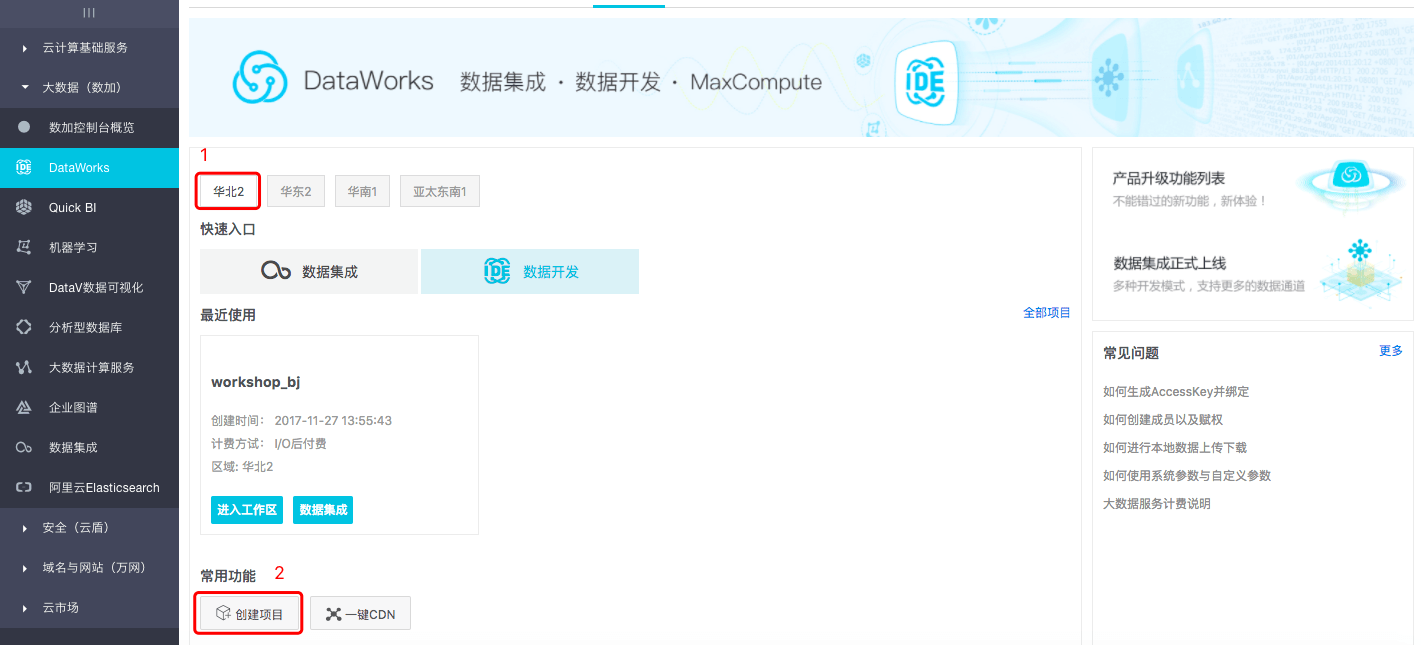Click the 阿里云Elasticsearch sidebar icon
This screenshot has height=645, width=1421.
pos(24,487)
